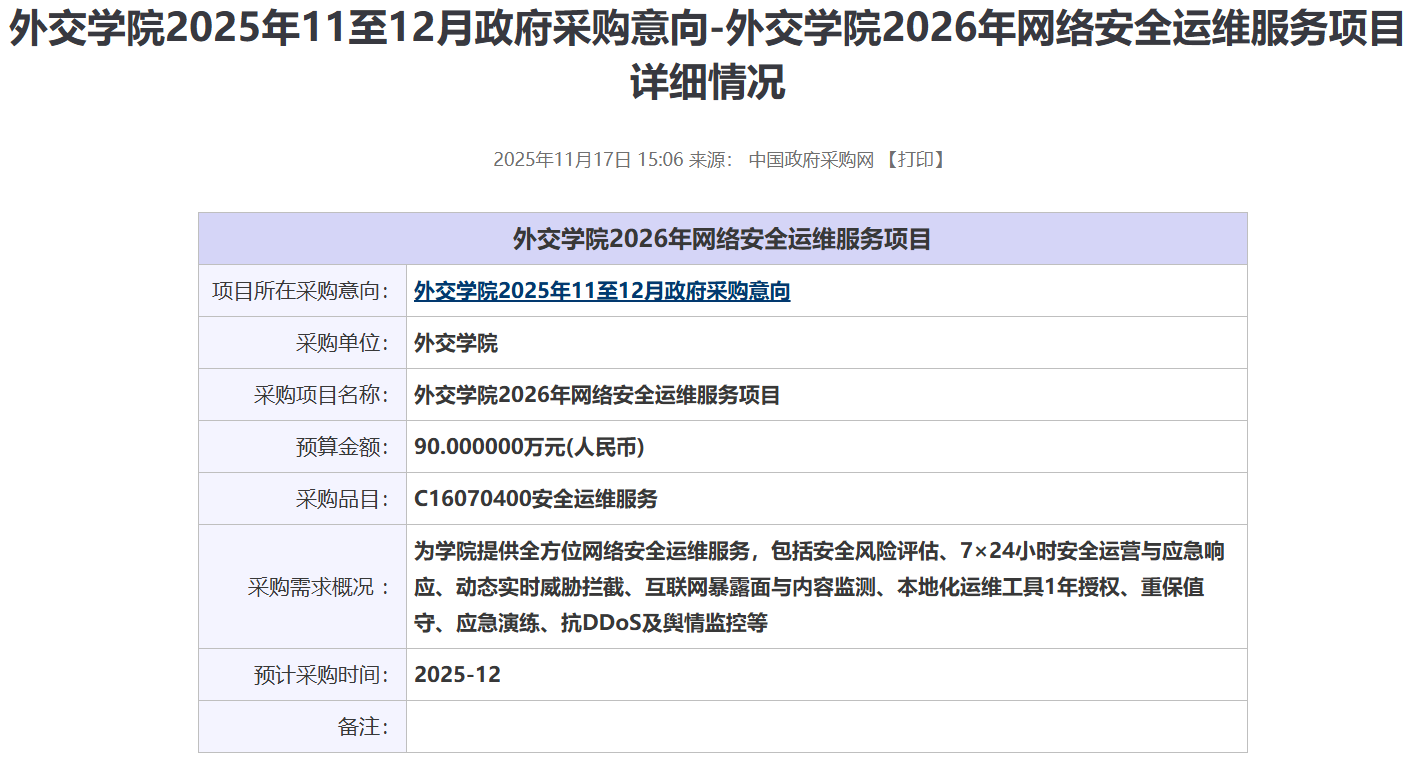Select the 90.000000万元(人民币) budget value
The image size is (1412, 761).
tap(529, 447)
